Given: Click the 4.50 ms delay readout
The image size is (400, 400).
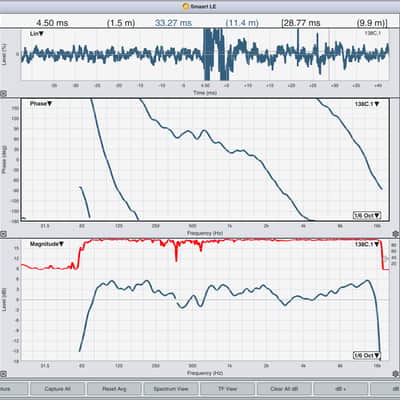Looking at the screenshot, I should [52, 23].
